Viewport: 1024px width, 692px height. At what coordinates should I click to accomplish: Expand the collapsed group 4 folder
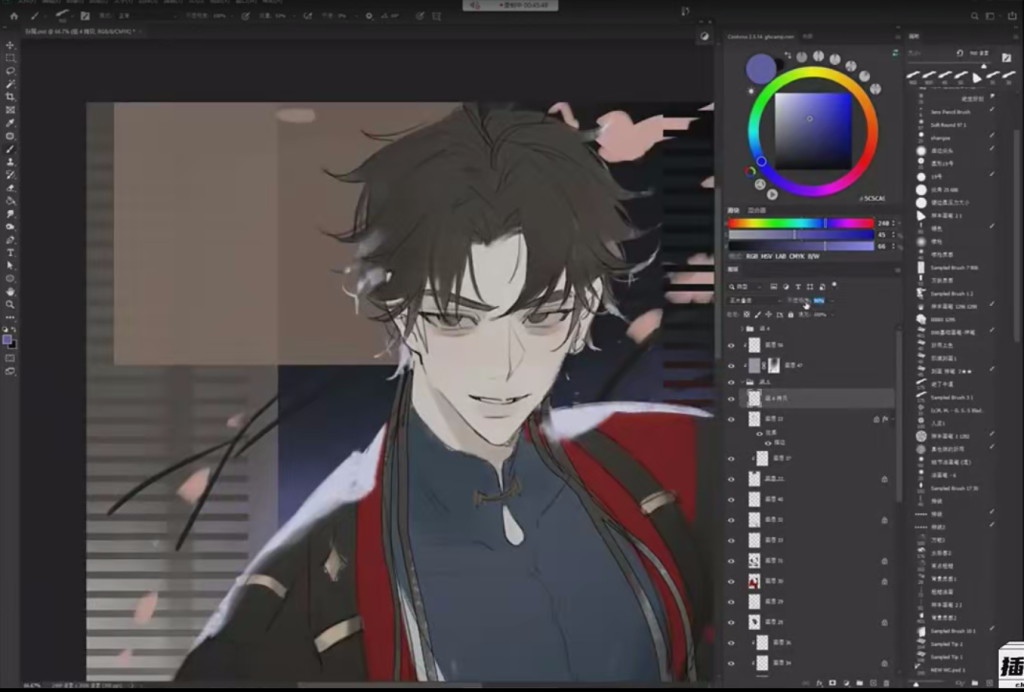coord(742,329)
